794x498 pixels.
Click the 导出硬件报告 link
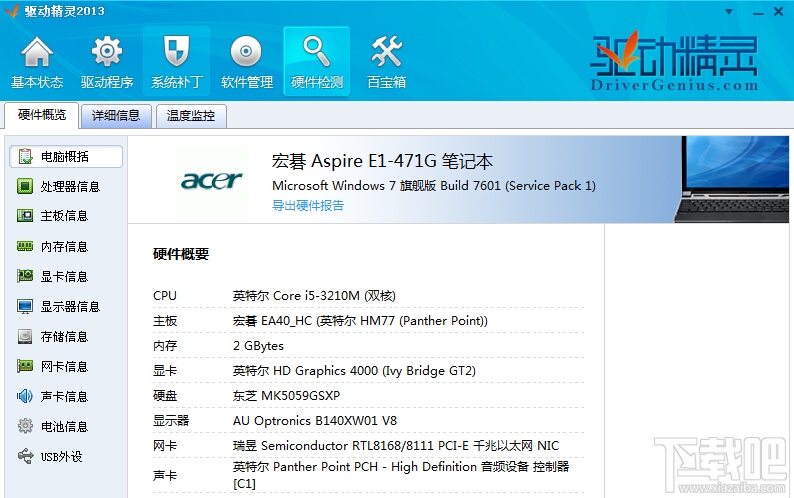tap(308, 205)
